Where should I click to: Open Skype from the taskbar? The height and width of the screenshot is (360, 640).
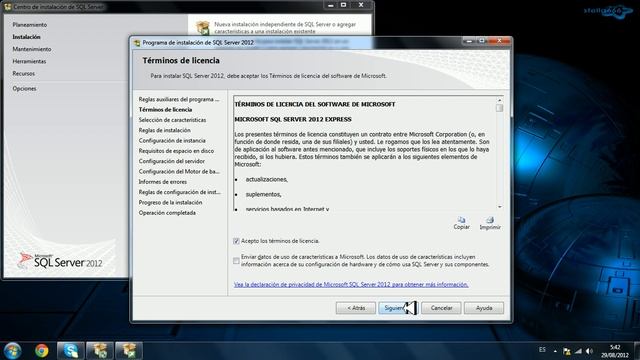point(71,351)
